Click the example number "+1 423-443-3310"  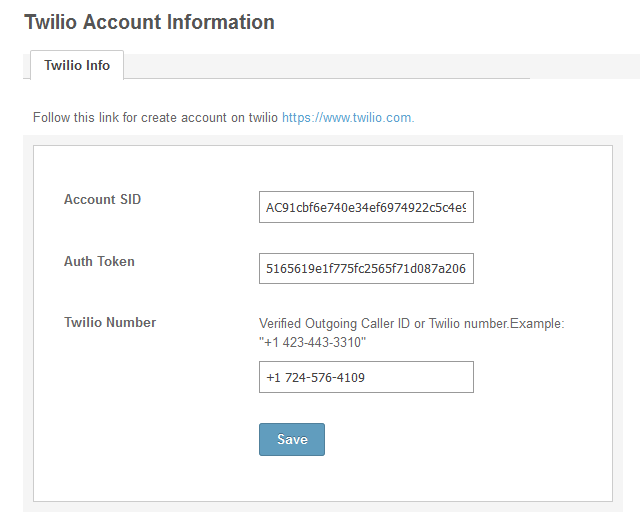pyautogui.click(x=313, y=342)
